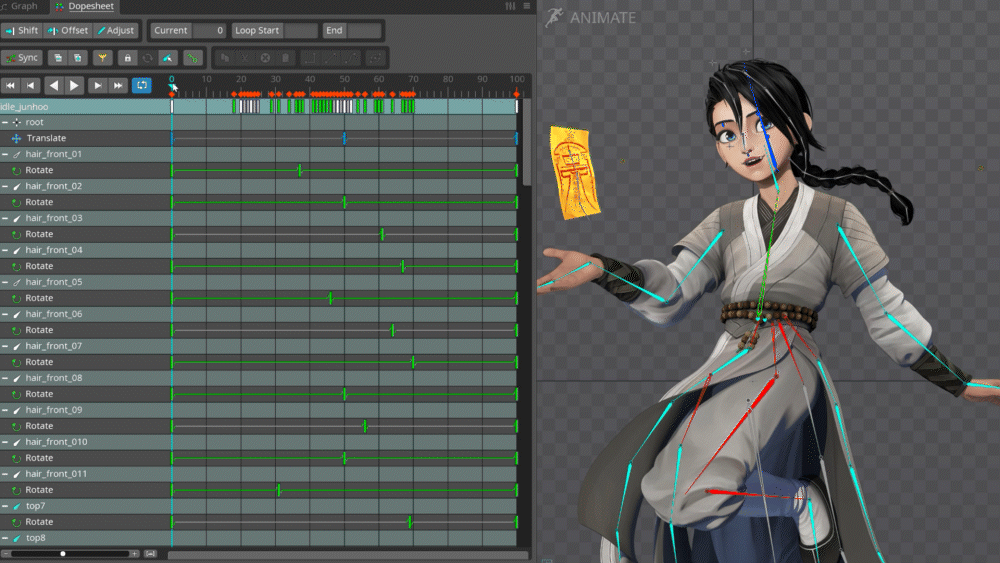
Task: Collapse the top7 bone row
Action: tap(5, 506)
